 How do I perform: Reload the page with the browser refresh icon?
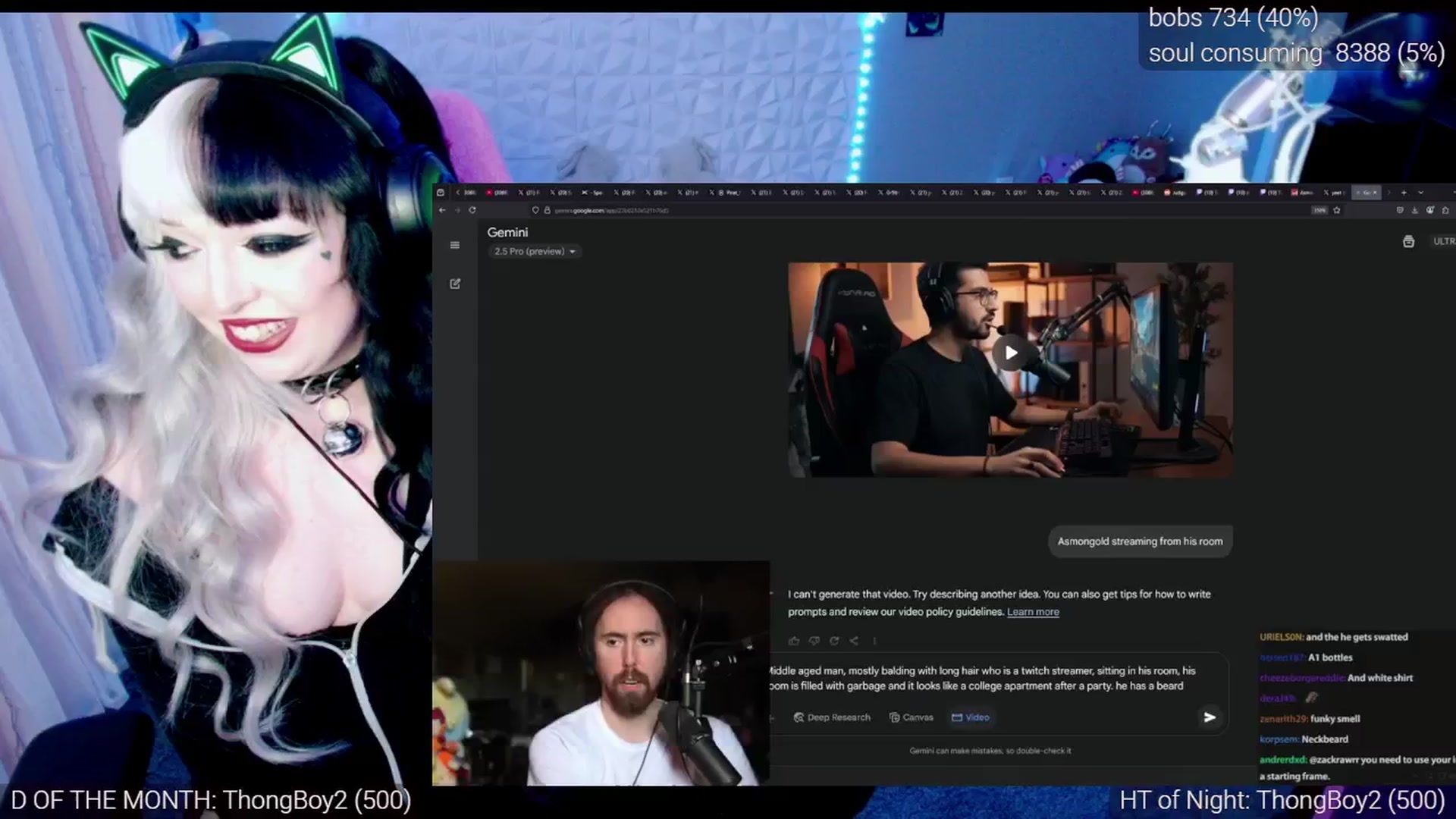pos(472,210)
